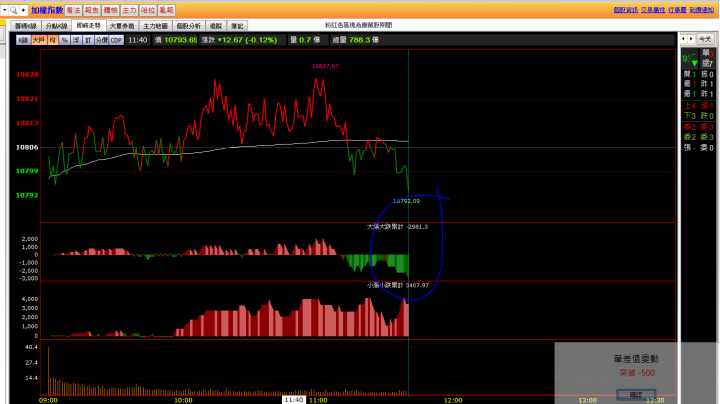The image size is (720, 404).
Task: Click the total volume 788.3 value
Action: click(360, 40)
